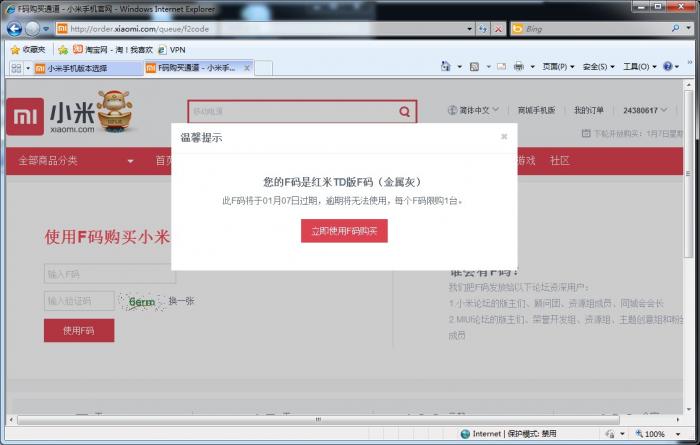Click the Print icon
This screenshot has height=445, width=700.
pos(519,67)
